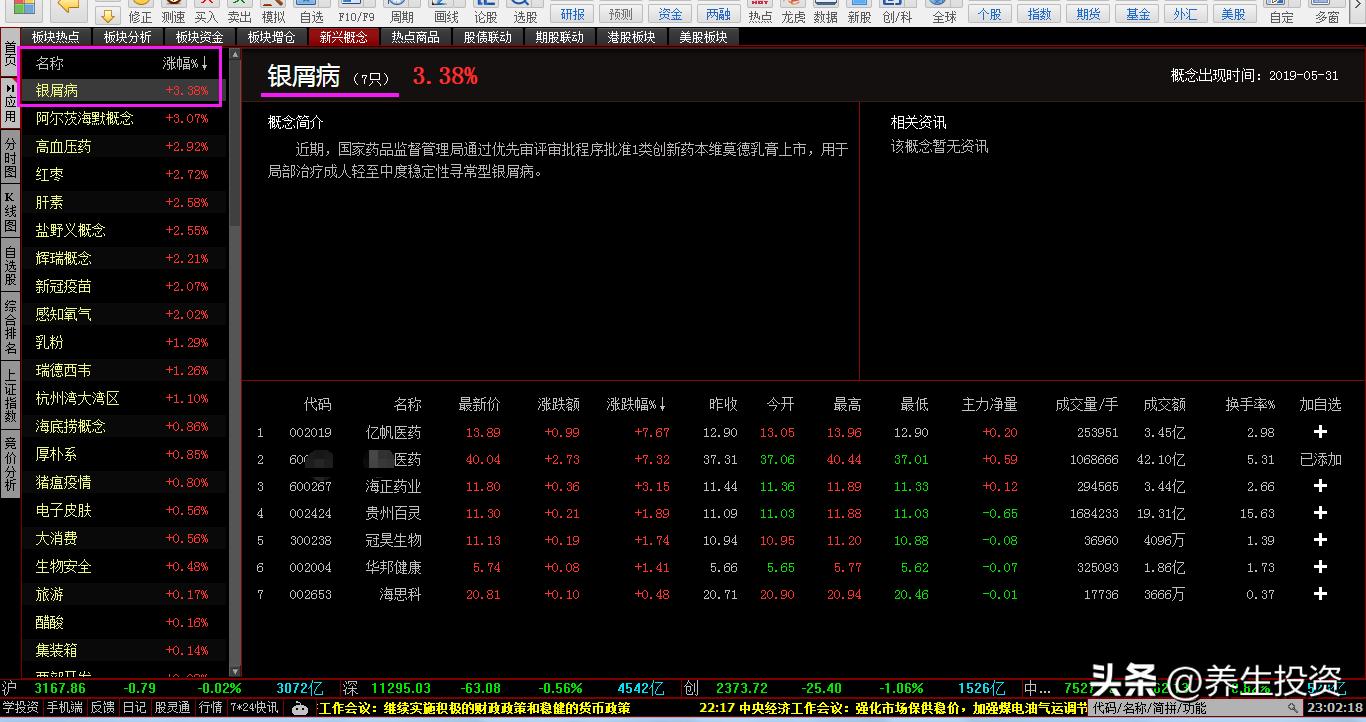Sort stock table by 涨跌幅% column
Image resolution: width=1366 pixels, height=722 pixels.
coord(637,405)
